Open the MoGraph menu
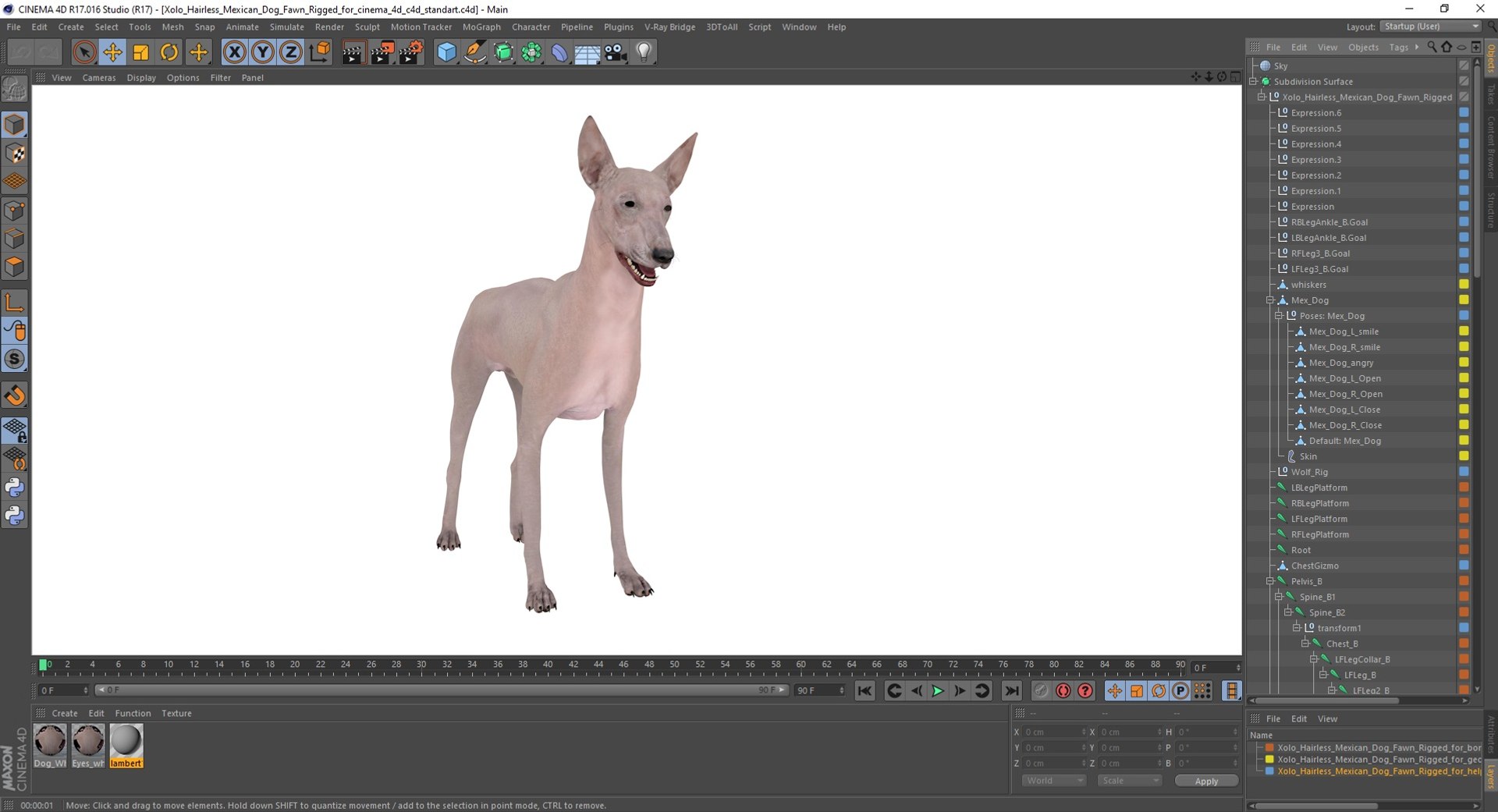The image size is (1498, 812). click(x=481, y=27)
